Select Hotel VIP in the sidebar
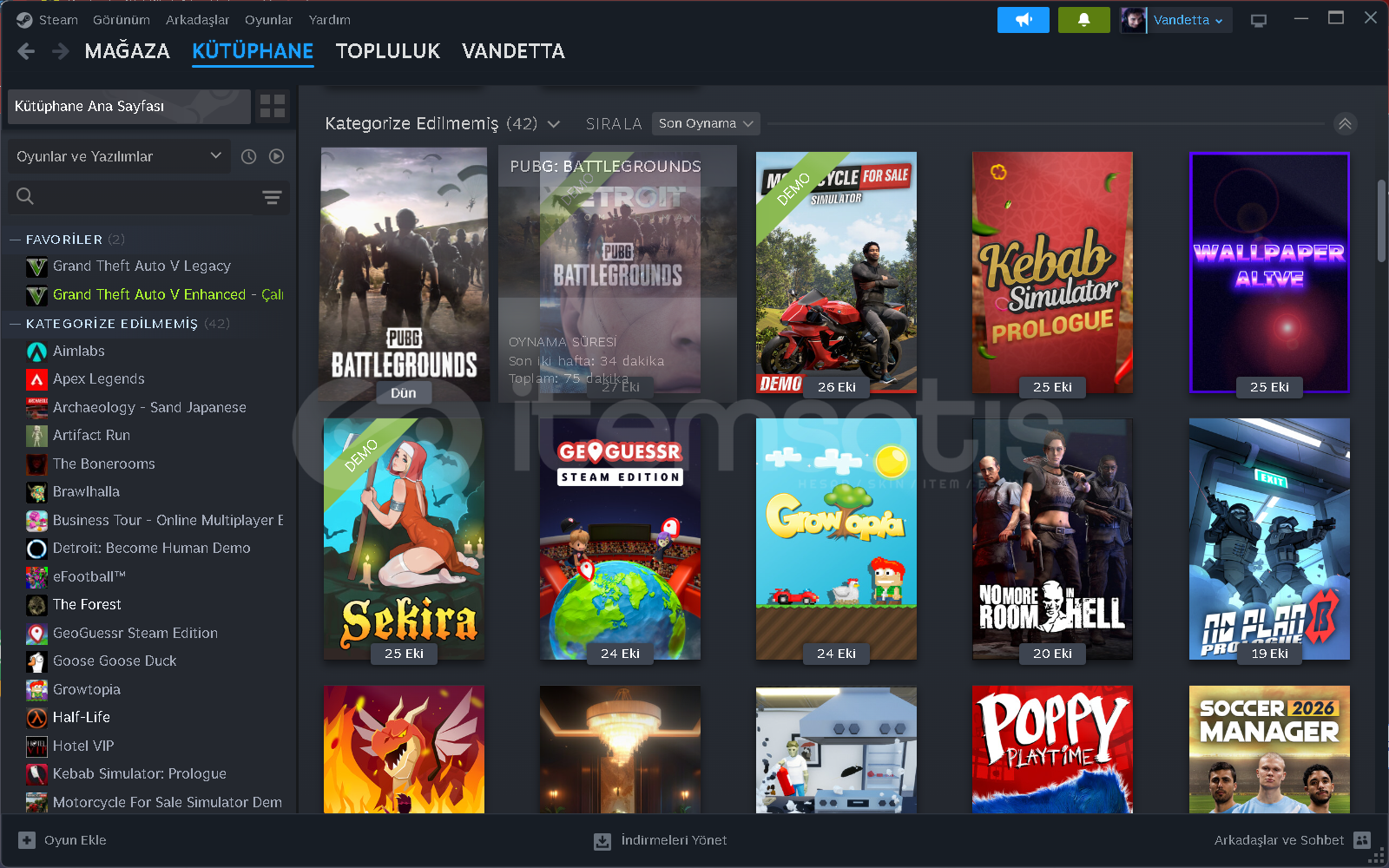Image resolution: width=1389 pixels, height=868 pixels. [83, 746]
